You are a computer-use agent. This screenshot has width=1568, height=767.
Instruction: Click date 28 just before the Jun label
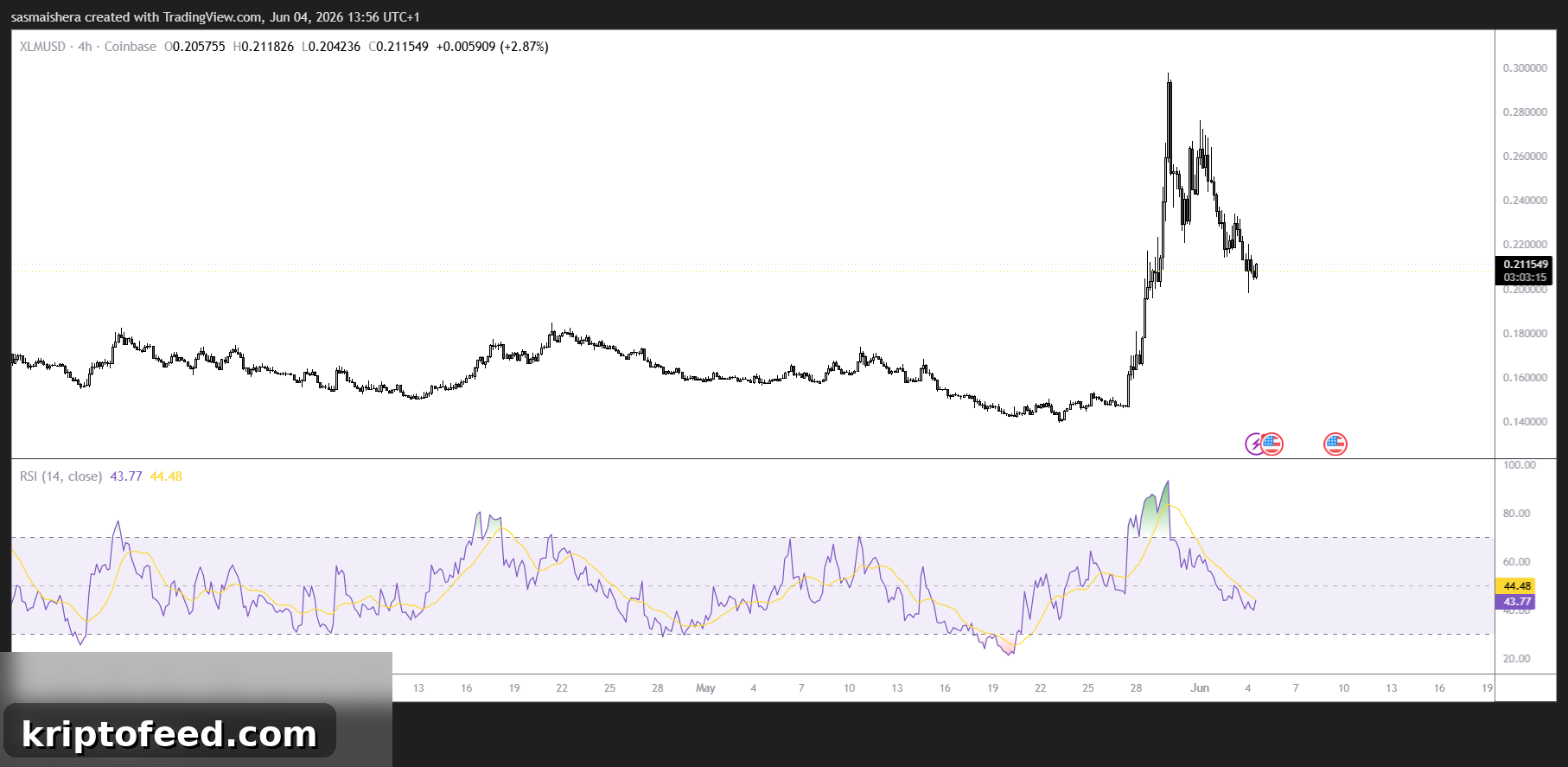(x=1136, y=688)
